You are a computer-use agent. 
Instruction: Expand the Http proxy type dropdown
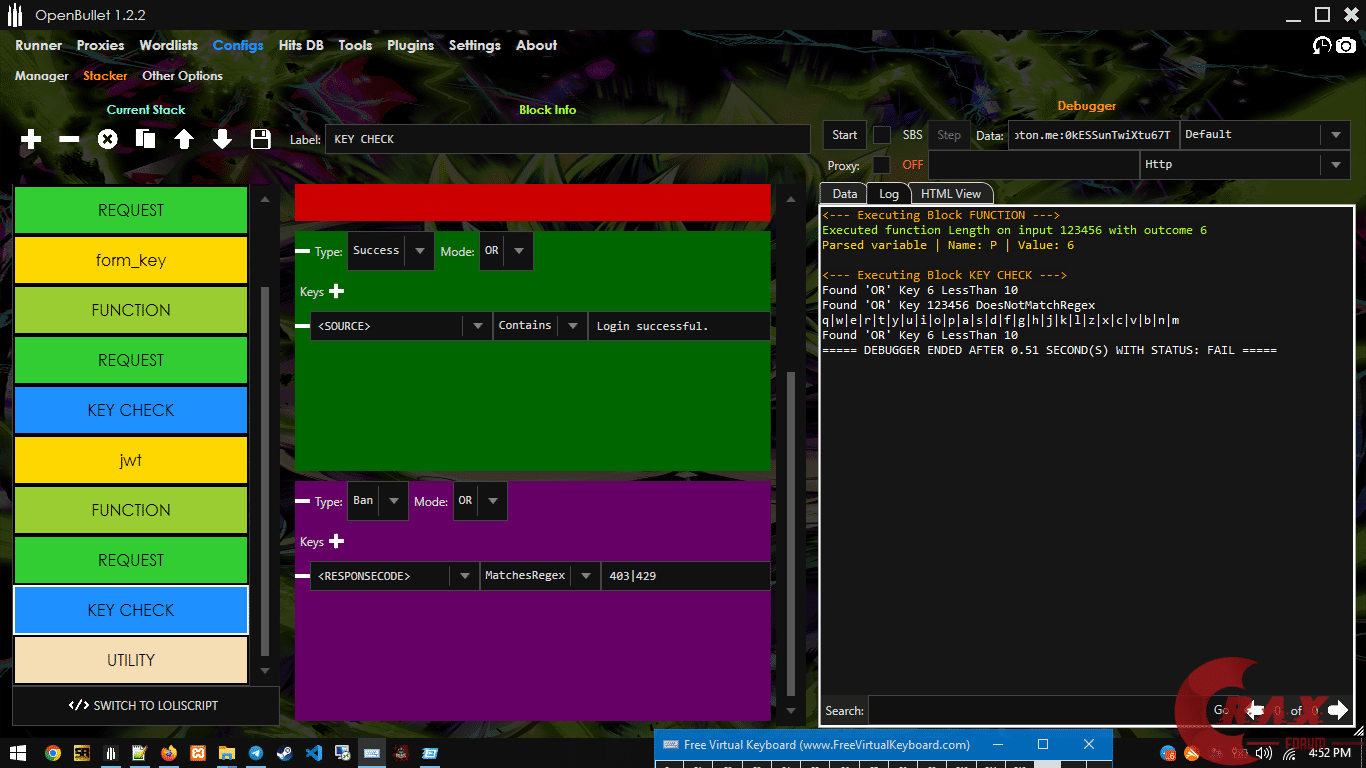1335,165
